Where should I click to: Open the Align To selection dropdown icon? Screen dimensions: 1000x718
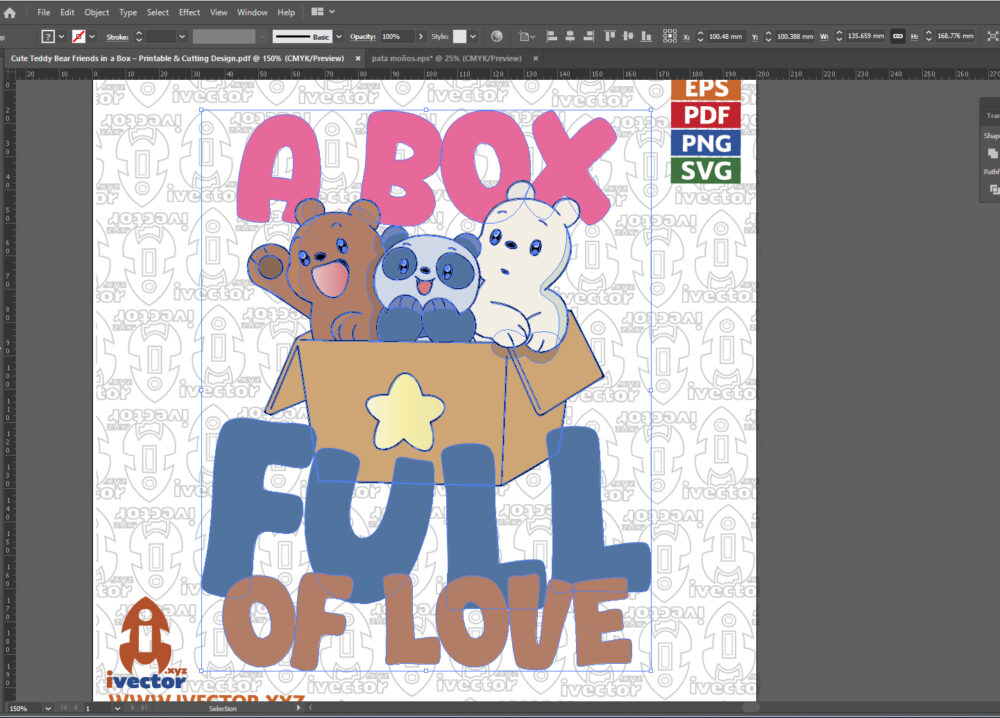pos(526,37)
